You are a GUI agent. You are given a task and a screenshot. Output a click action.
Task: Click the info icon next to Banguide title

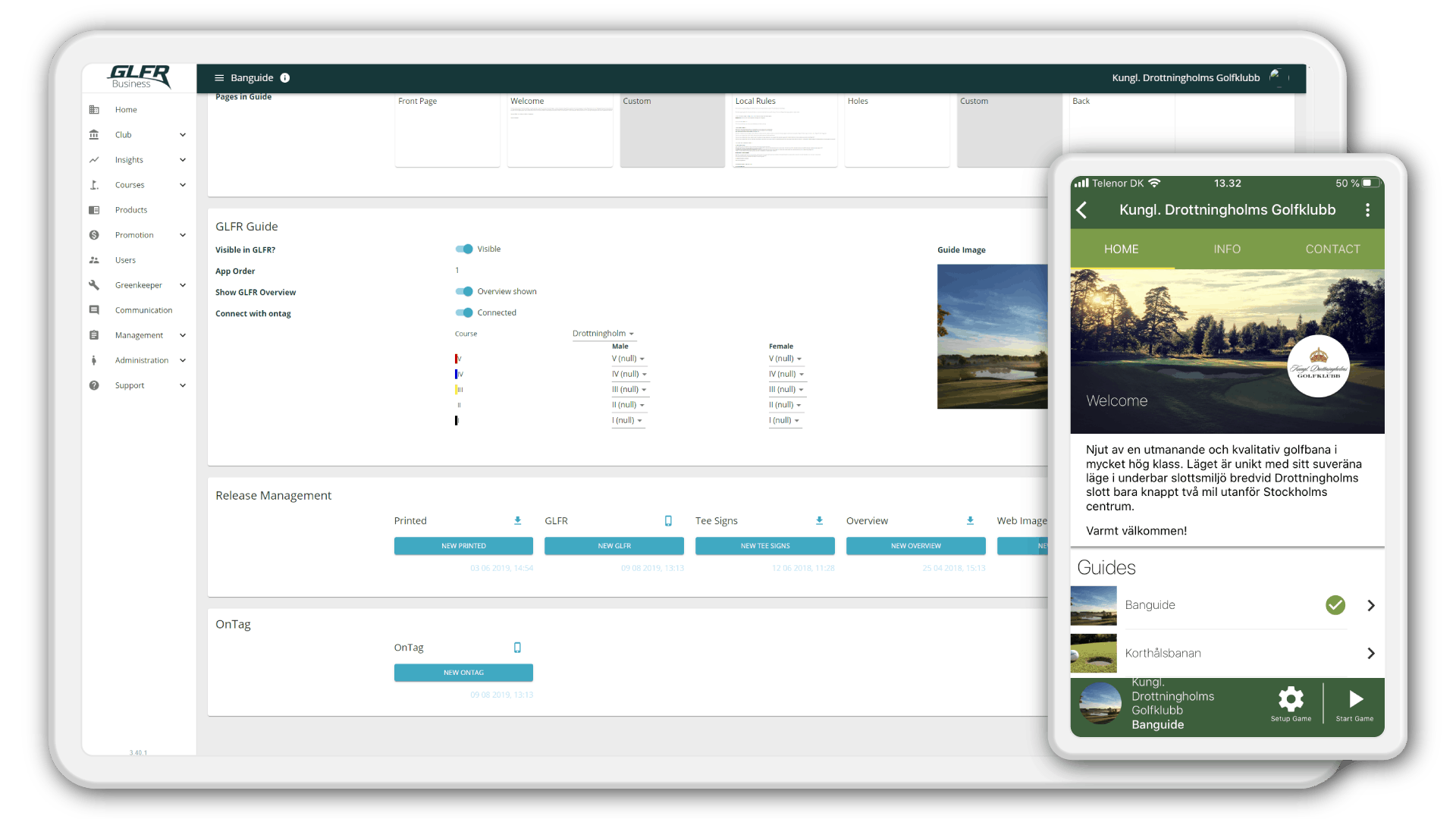285,78
